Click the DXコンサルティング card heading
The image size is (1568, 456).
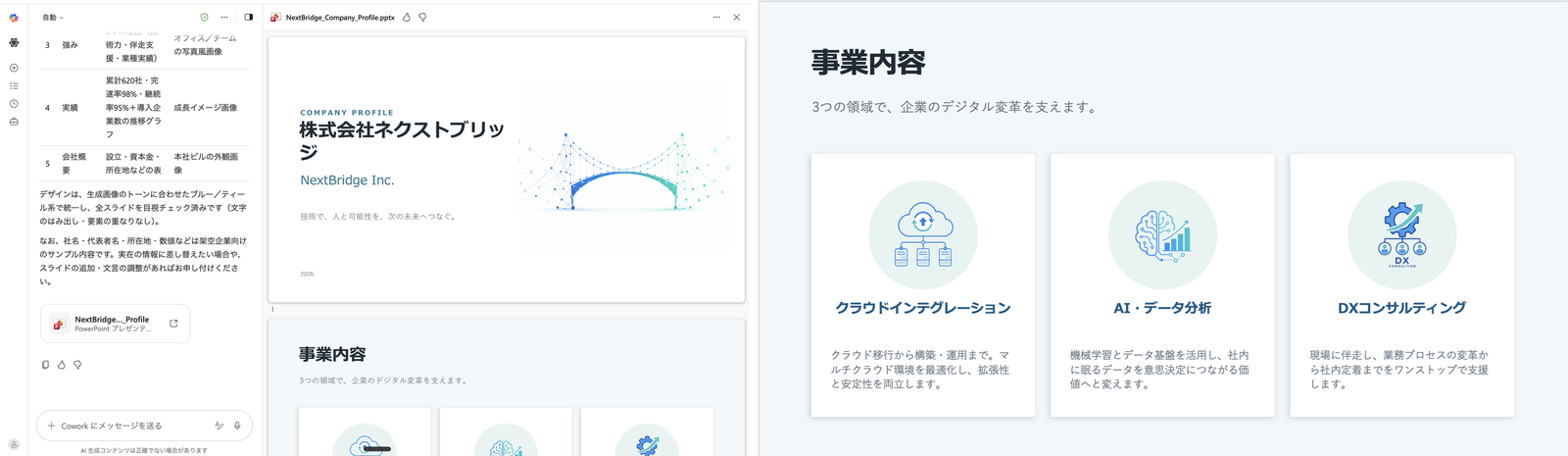(x=1402, y=308)
